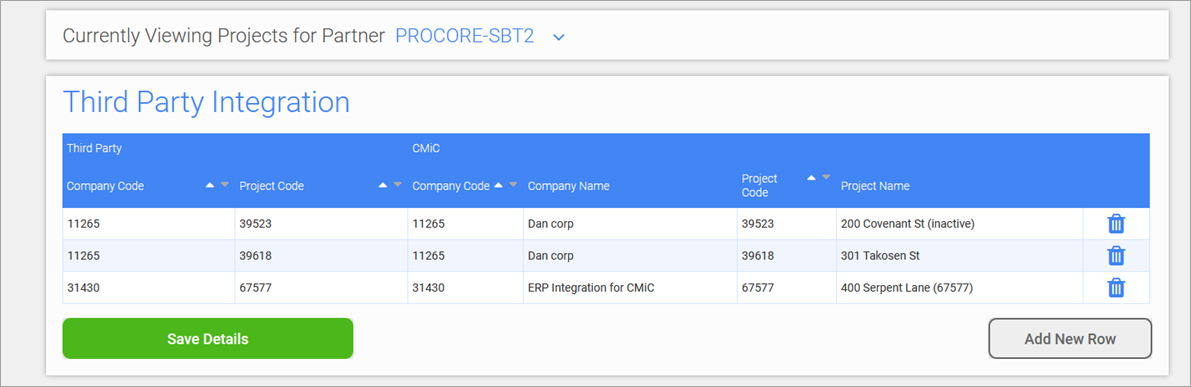
Task: Delete the 301 Takosen St row
Action: 1116,256
